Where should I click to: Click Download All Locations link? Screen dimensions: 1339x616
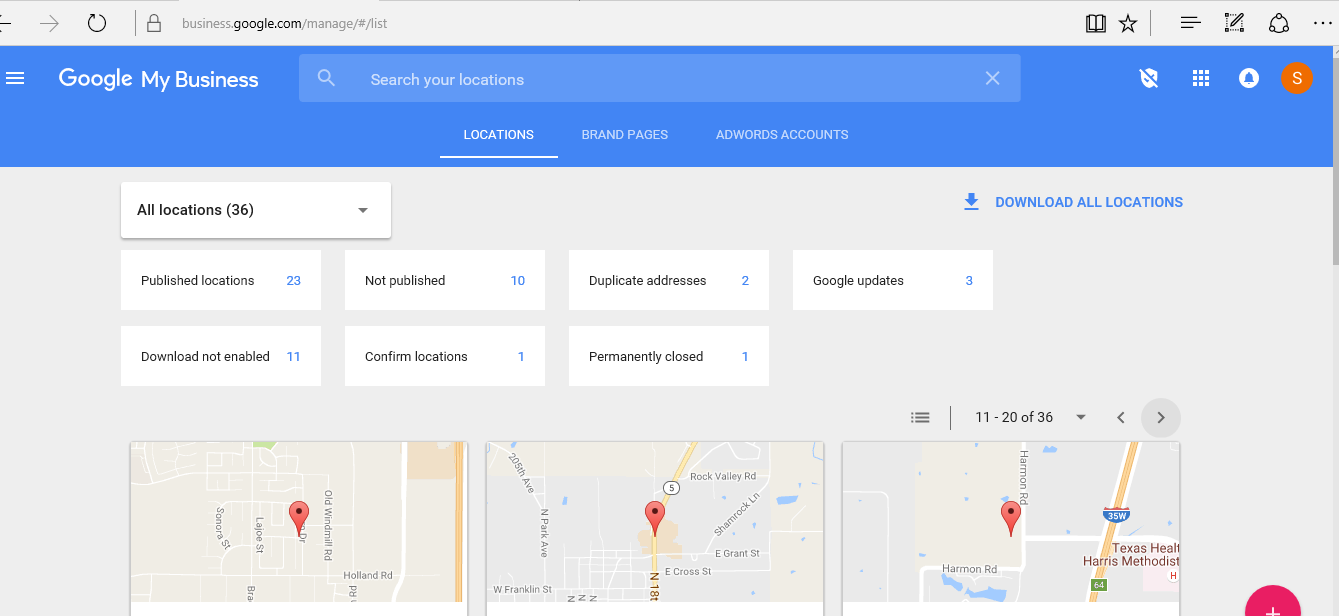1089,202
